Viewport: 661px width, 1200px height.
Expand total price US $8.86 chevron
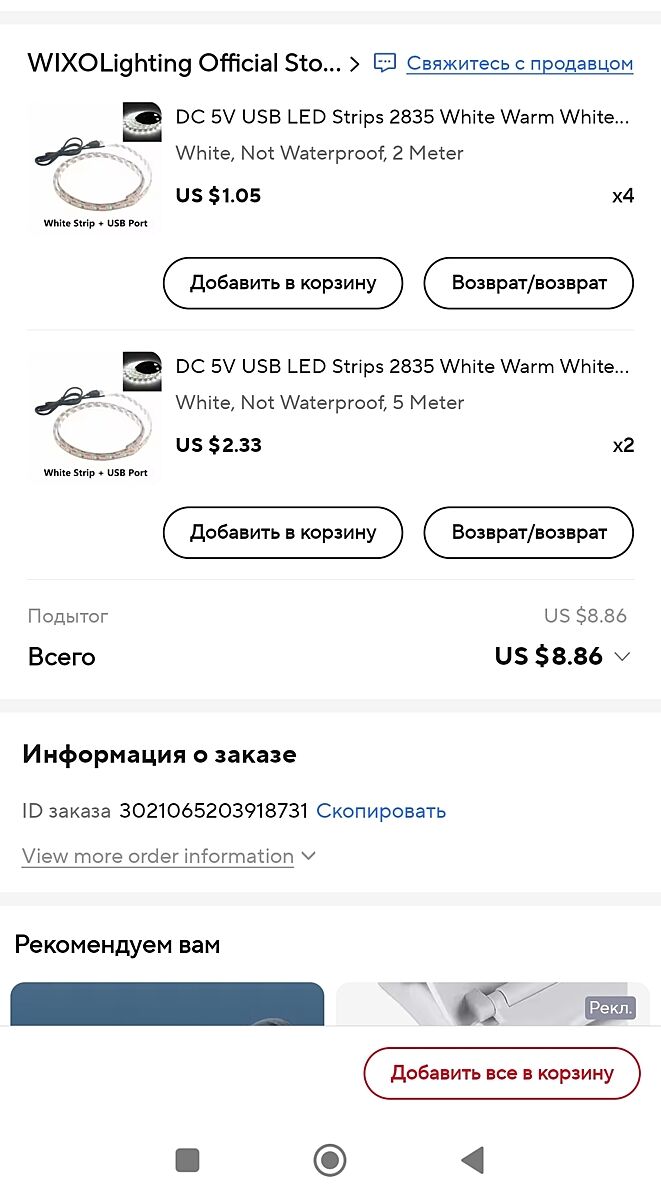click(622, 657)
